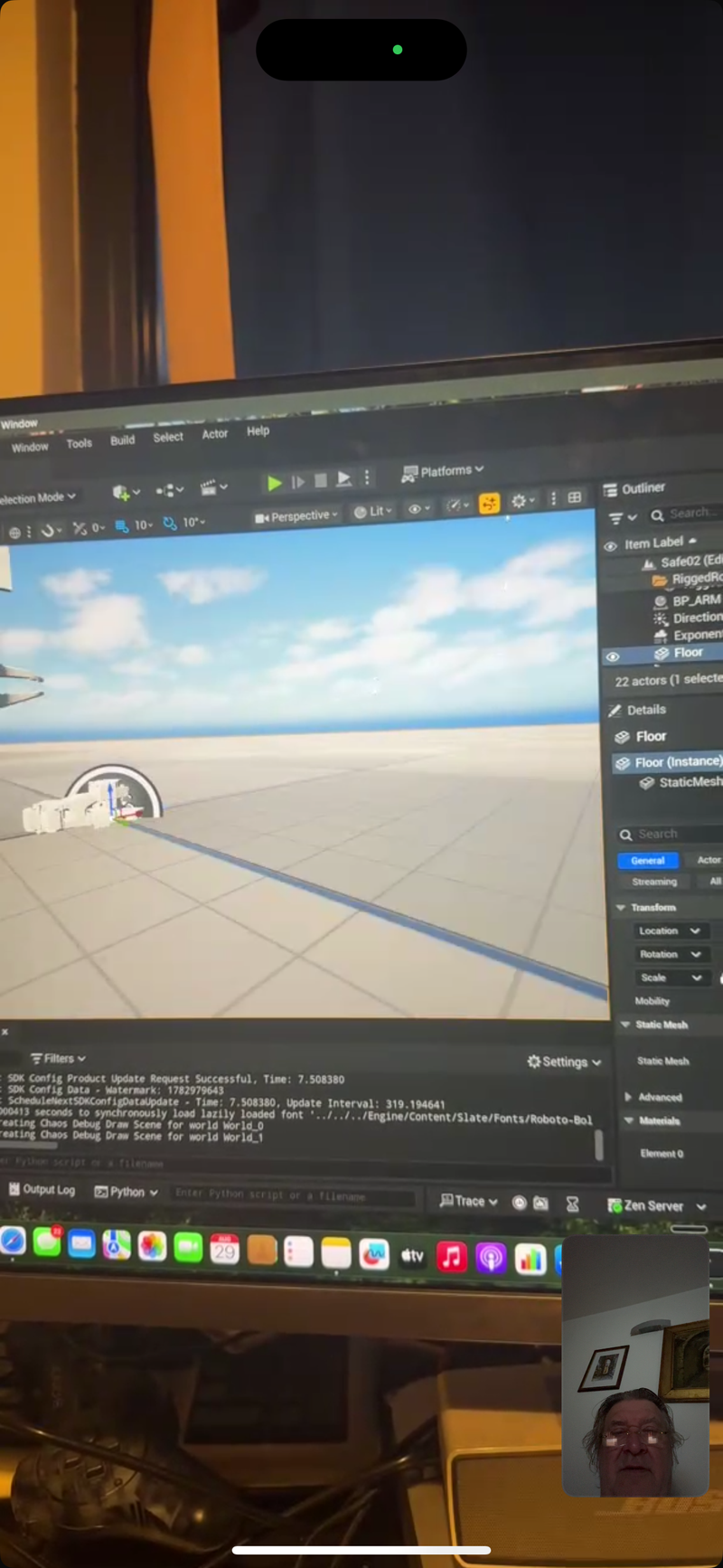Open the Music app in the Dock

click(x=451, y=1256)
